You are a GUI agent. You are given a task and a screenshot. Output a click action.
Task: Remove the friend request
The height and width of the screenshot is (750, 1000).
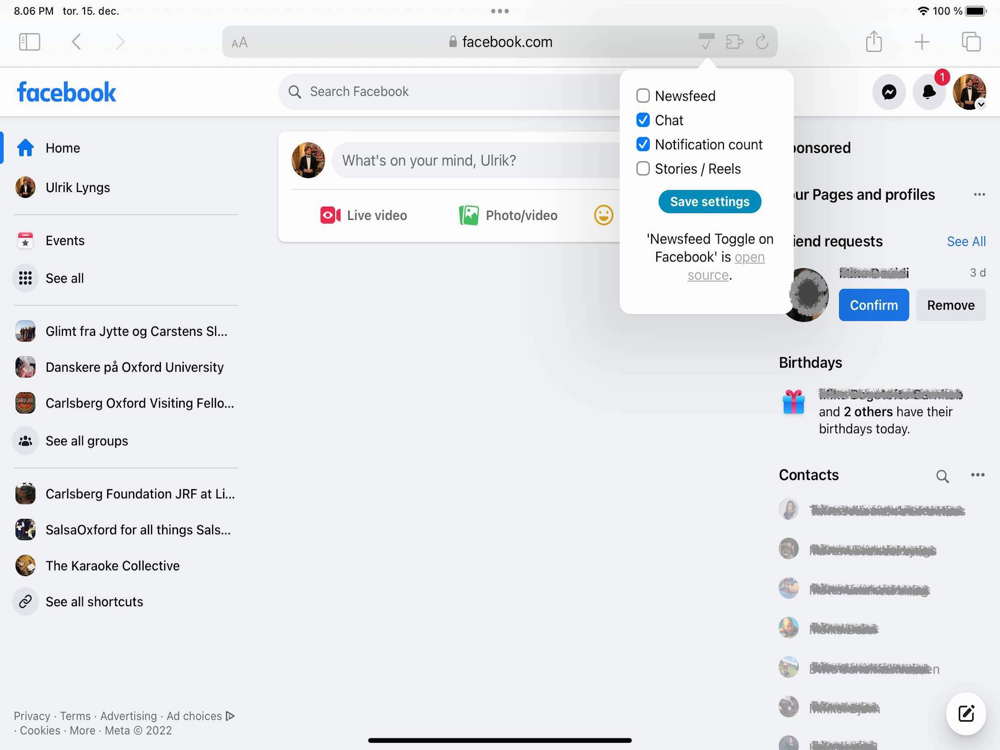pos(950,305)
